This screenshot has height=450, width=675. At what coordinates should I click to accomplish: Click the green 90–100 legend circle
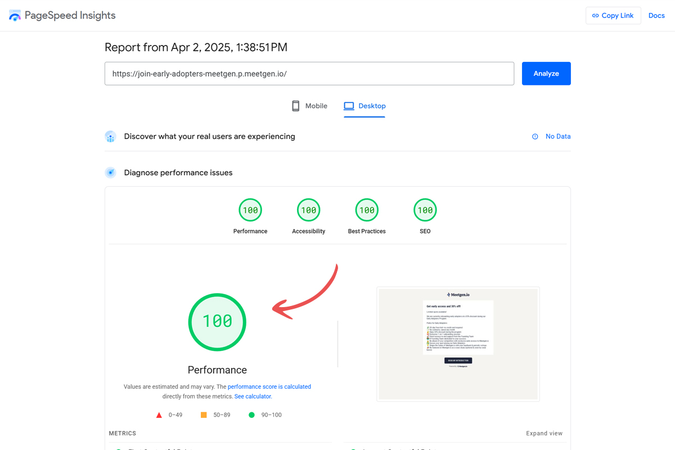coord(252,414)
